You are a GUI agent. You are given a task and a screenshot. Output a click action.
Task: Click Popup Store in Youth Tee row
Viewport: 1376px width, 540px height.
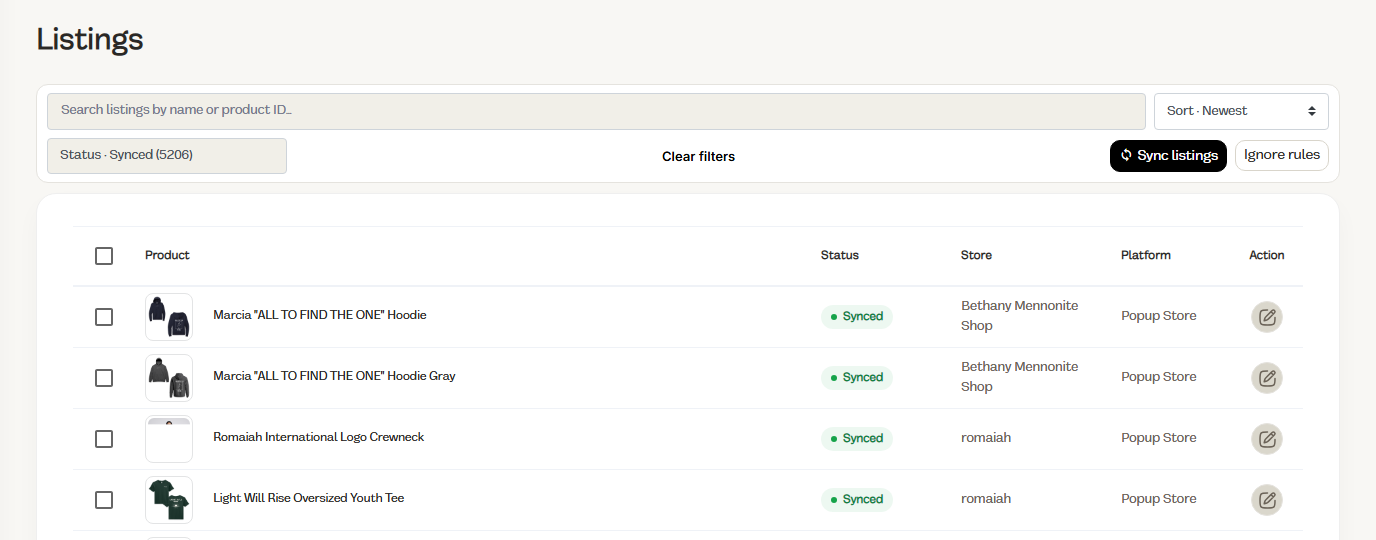(1159, 499)
